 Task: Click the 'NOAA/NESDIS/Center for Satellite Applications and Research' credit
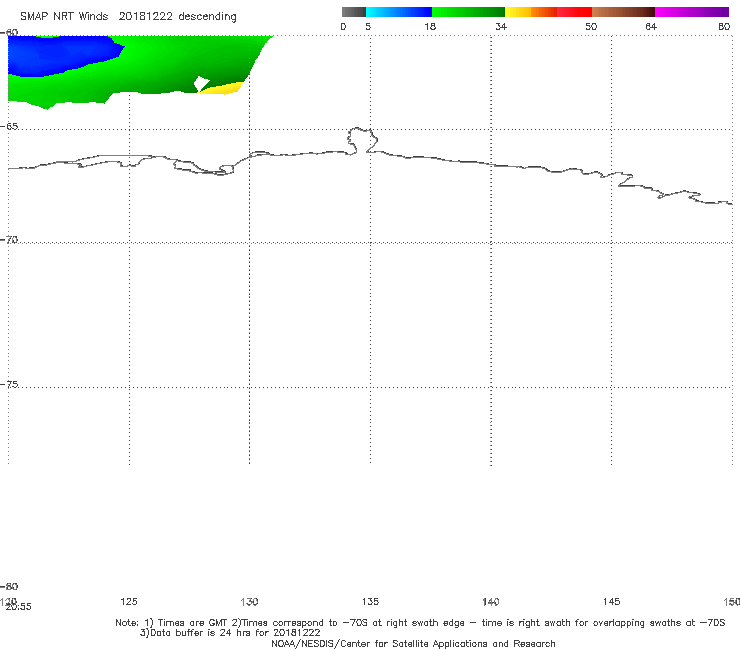413,643
